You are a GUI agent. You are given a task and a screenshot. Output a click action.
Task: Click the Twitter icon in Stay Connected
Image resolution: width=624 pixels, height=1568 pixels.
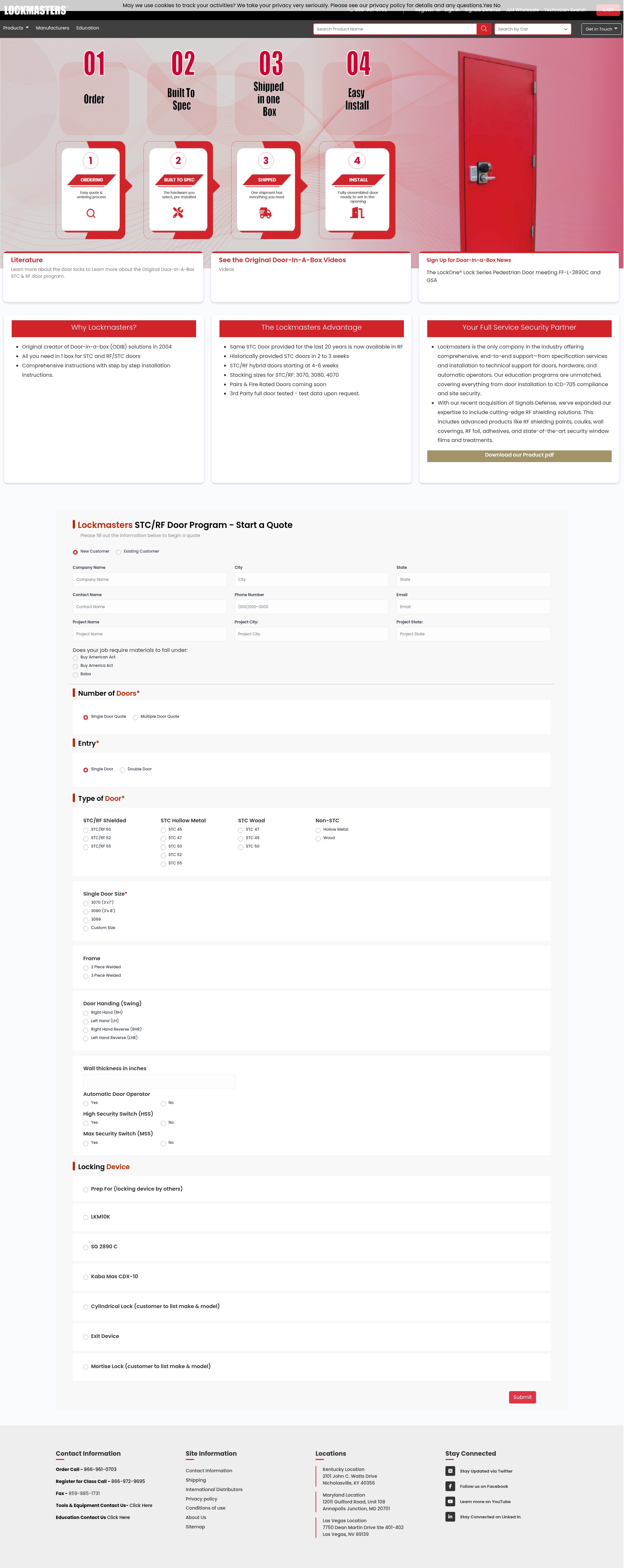(450, 1471)
